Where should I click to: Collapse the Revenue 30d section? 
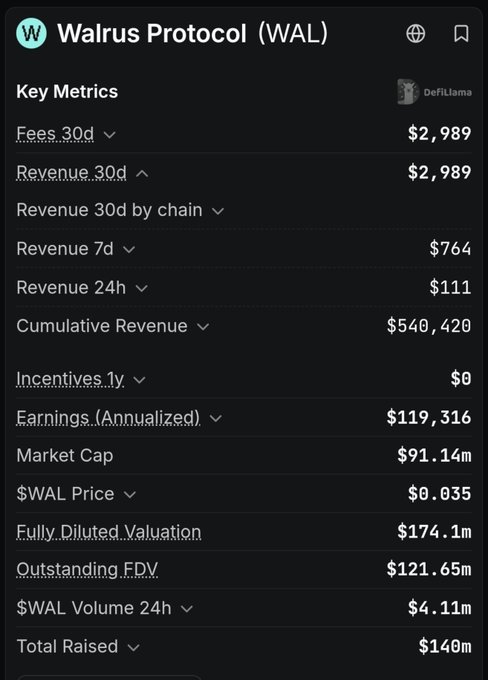tap(142, 174)
